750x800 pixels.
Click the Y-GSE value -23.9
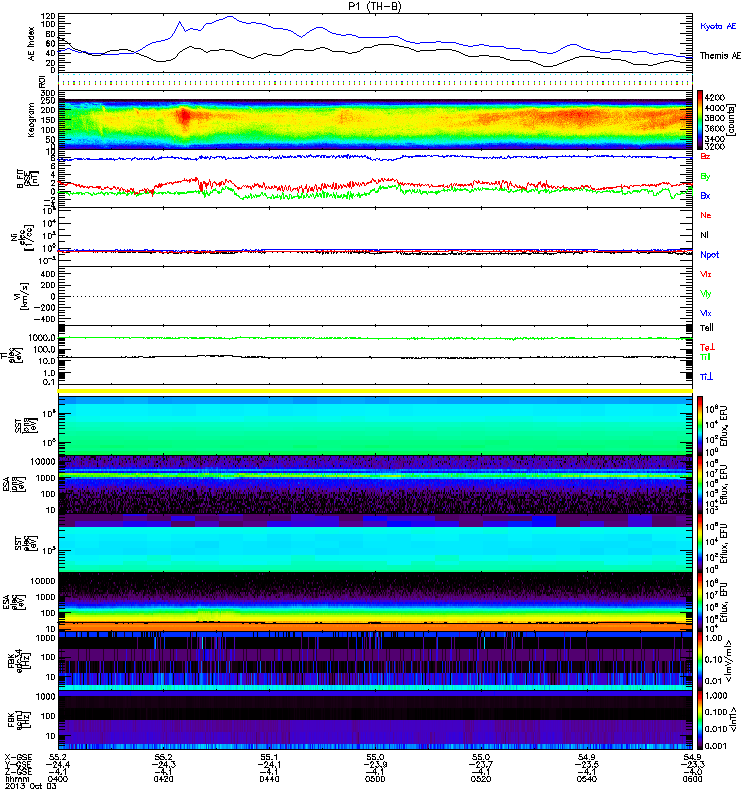pos(375,765)
